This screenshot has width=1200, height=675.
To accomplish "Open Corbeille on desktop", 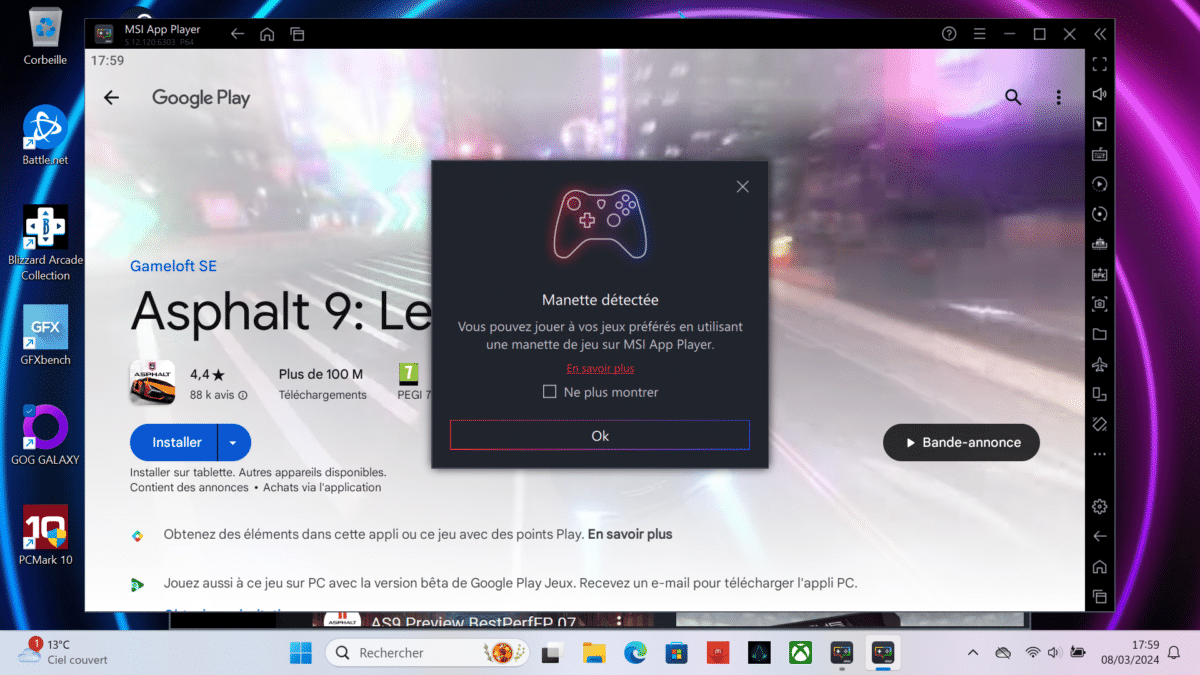I will tap(45, 36).
